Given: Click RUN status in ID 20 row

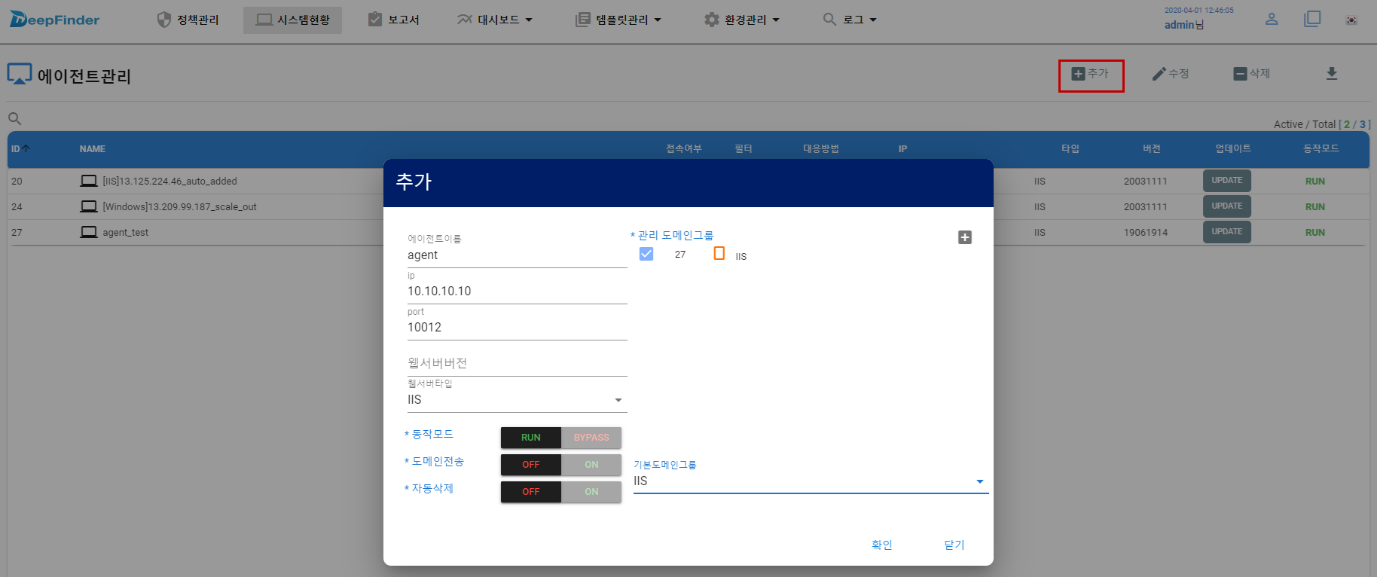Looking at the screenshot, I should coord(1314,181).
